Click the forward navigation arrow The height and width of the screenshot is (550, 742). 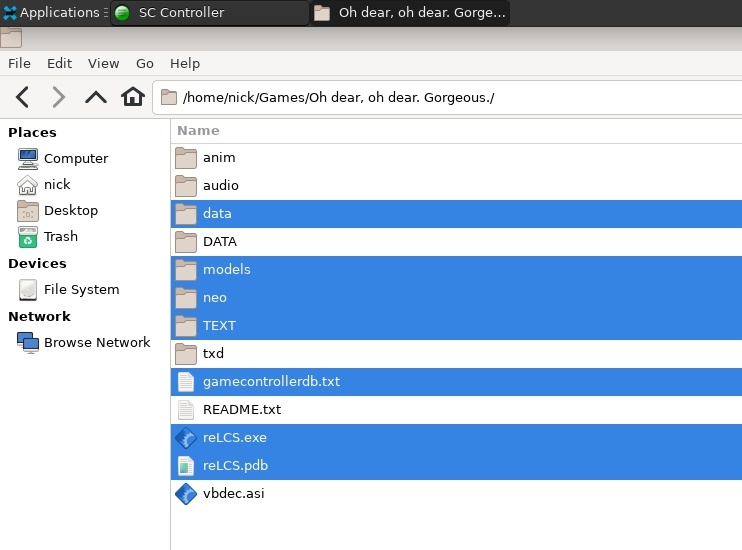point(59,97)
